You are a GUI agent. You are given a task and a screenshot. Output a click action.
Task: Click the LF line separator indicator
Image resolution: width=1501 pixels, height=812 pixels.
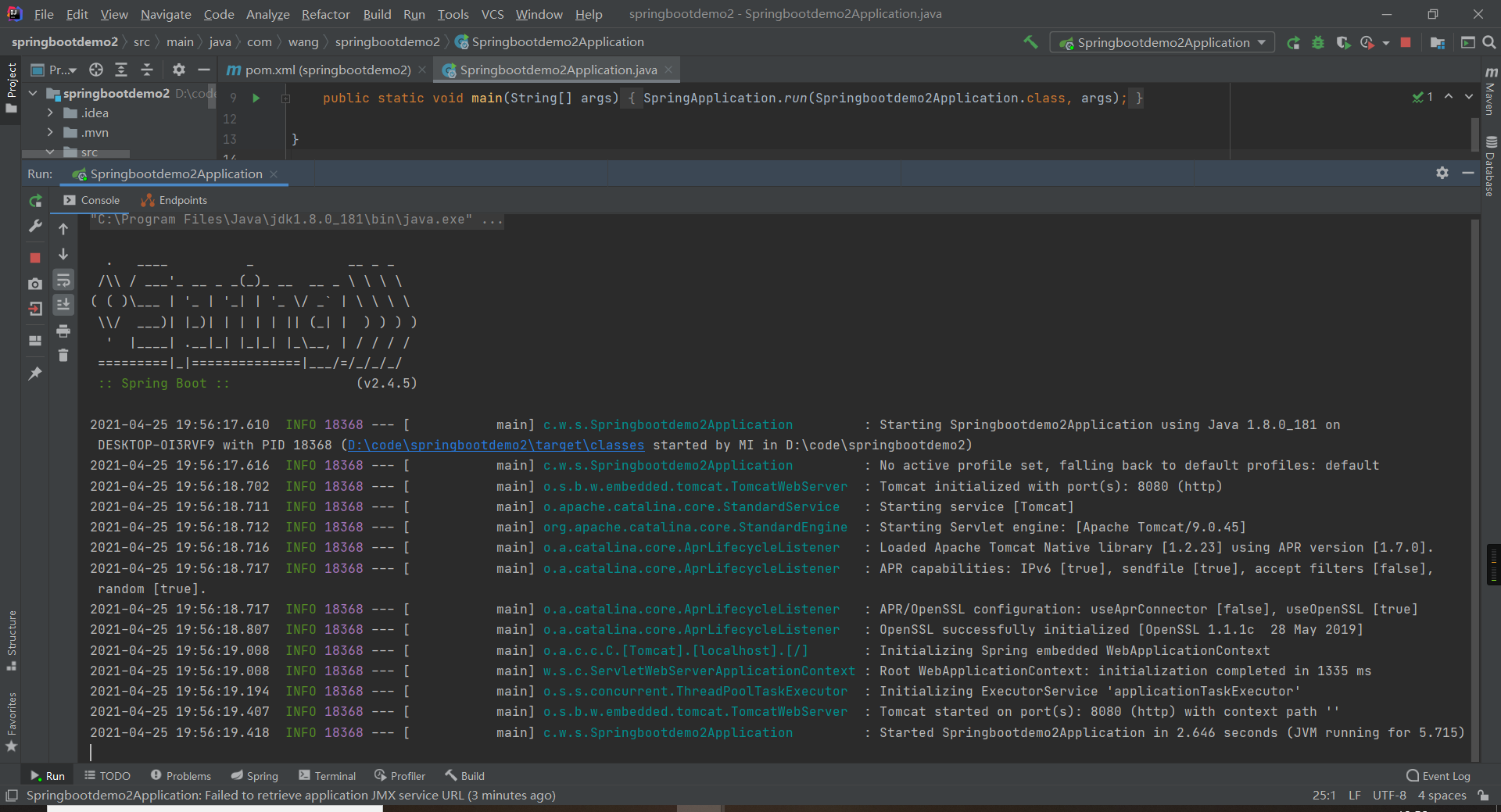1355,796
